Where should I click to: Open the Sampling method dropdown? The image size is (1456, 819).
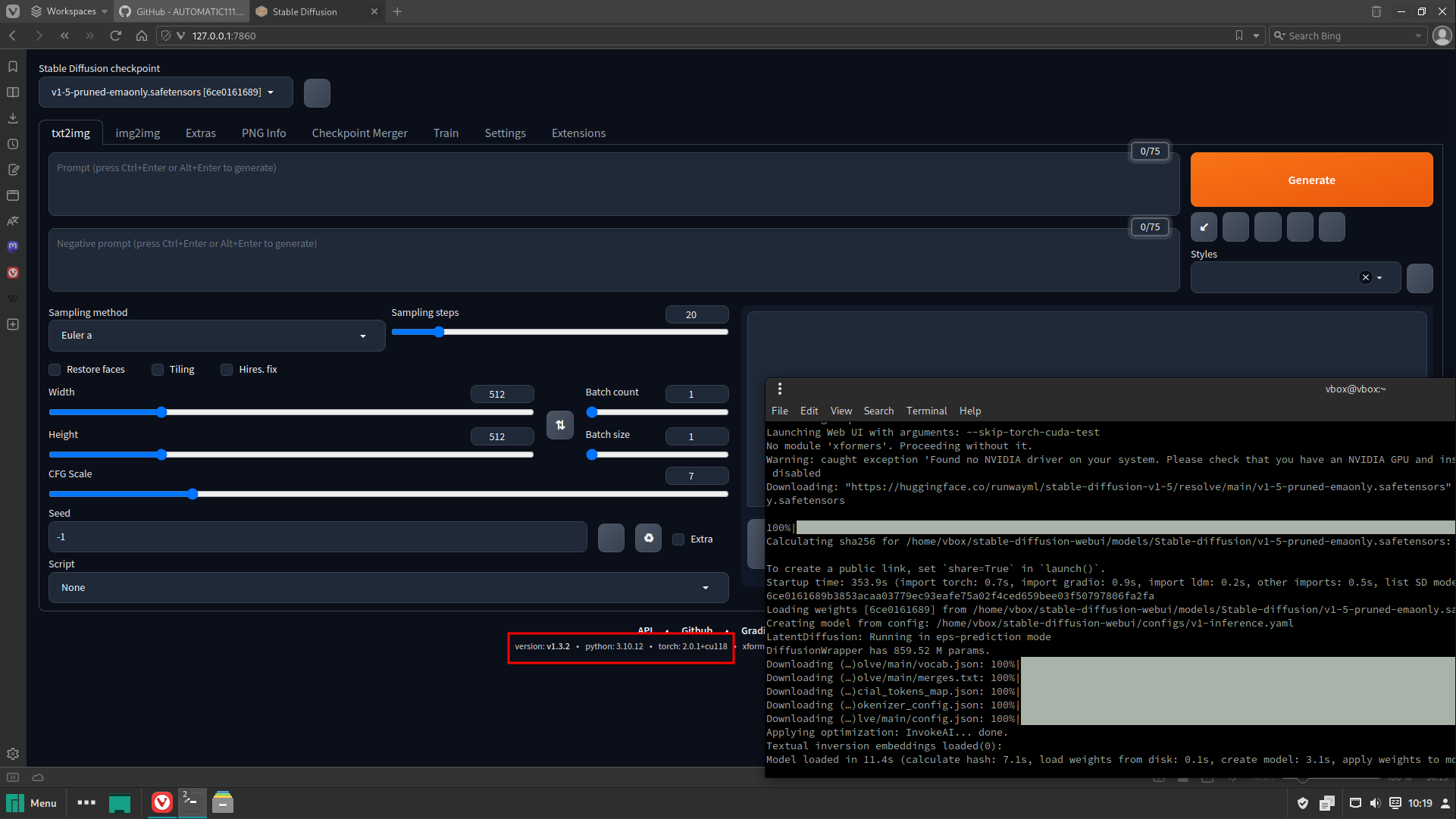click(x=216, y=336)
